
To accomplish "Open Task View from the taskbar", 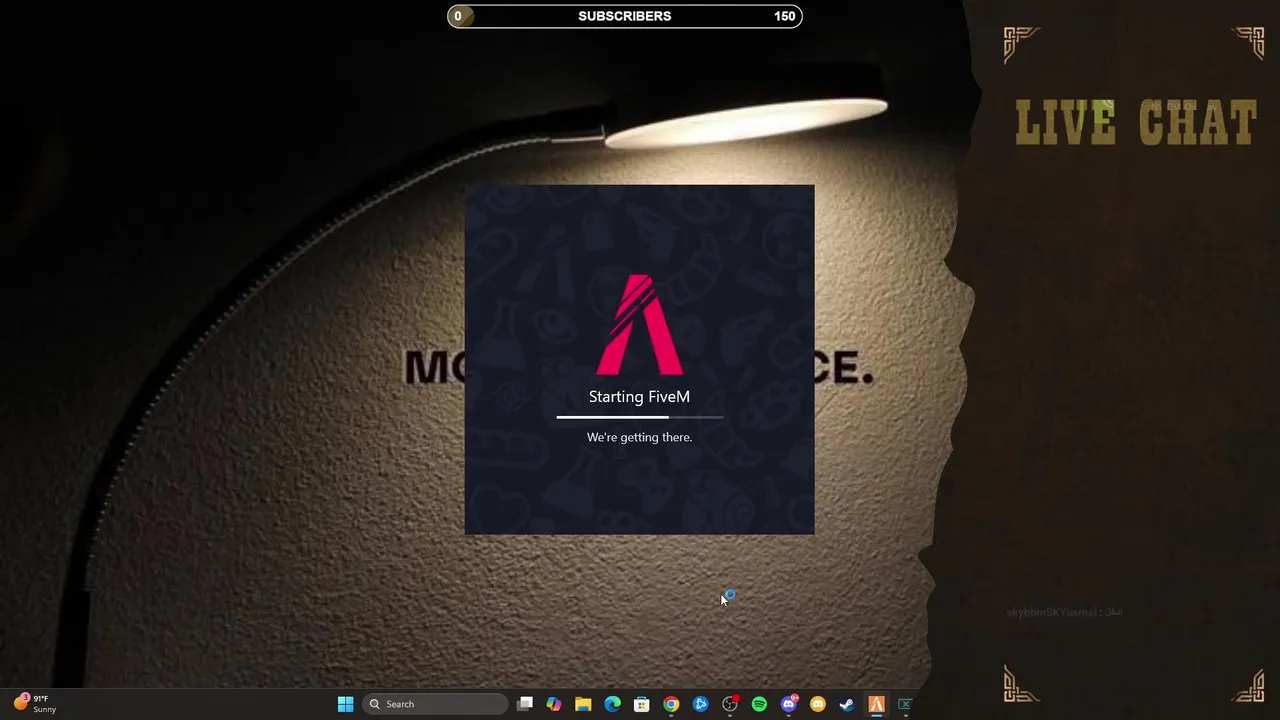I will [525, 704].
